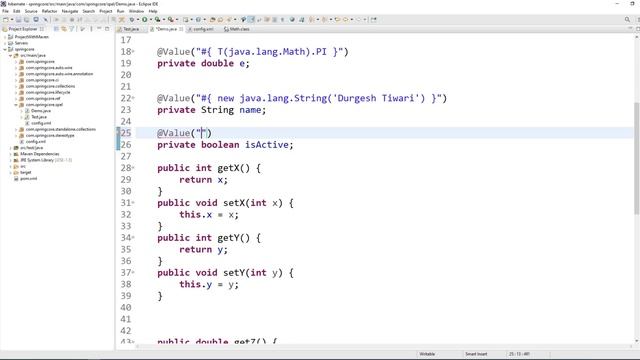Expand the JRE System Library node
The image size is (640, 360).
pos(11,160)
